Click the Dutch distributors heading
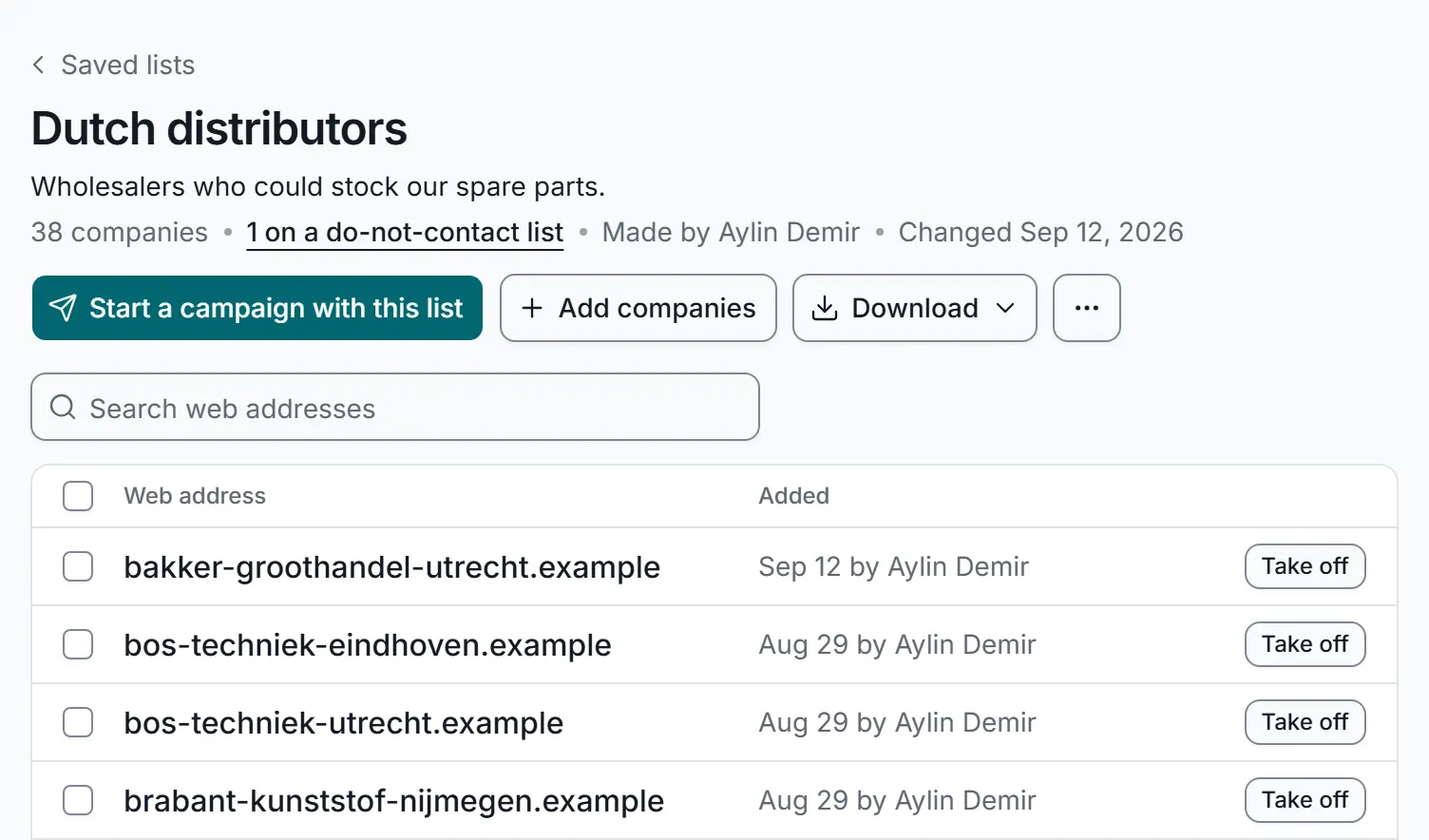Image resolution: width=1429 pixels, height=840 pixels. 219,128
